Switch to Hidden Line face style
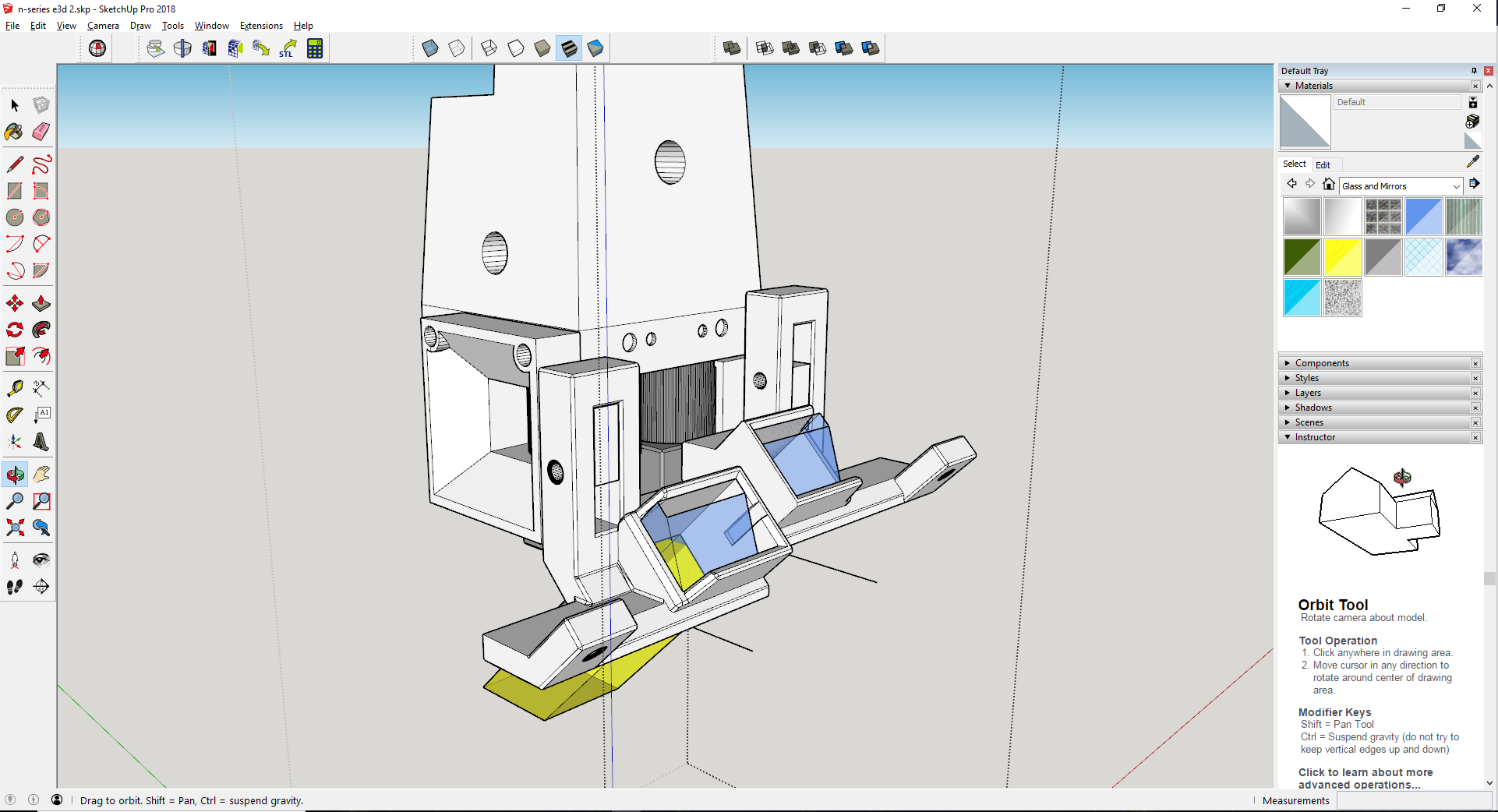 pos(516,48)
